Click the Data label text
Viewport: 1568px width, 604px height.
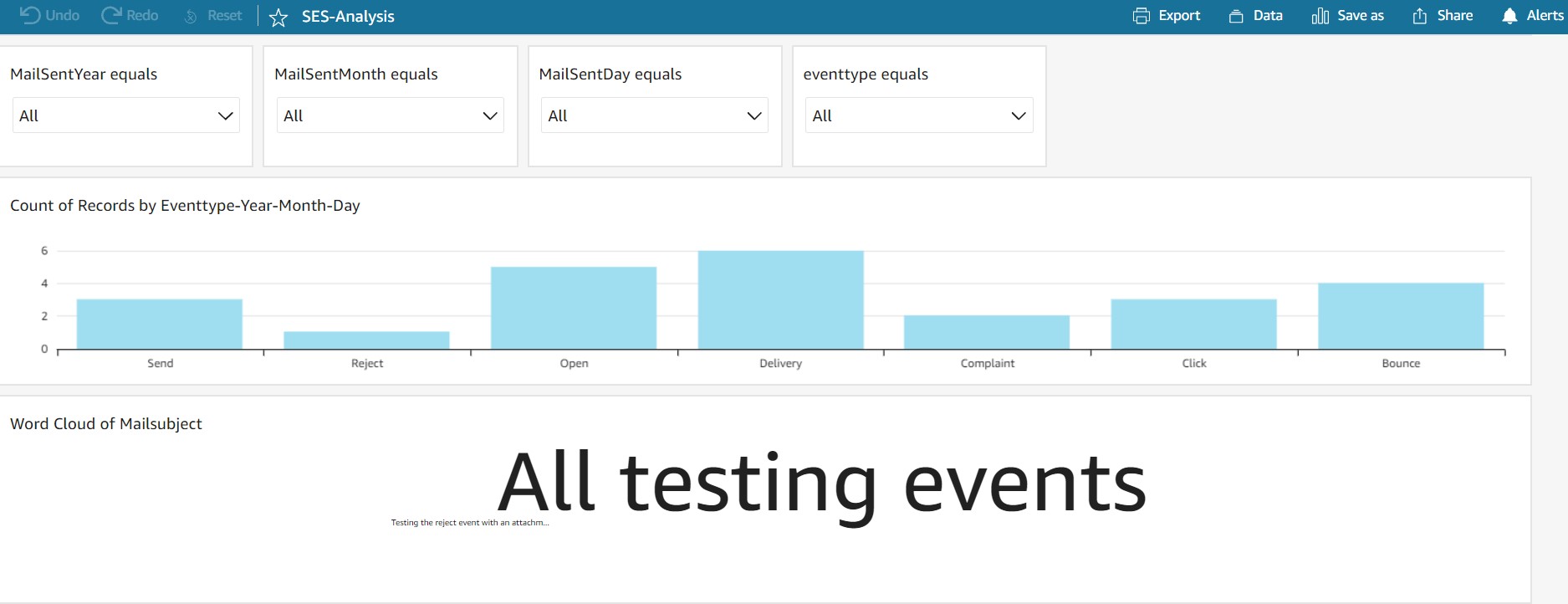[1268, 15]
